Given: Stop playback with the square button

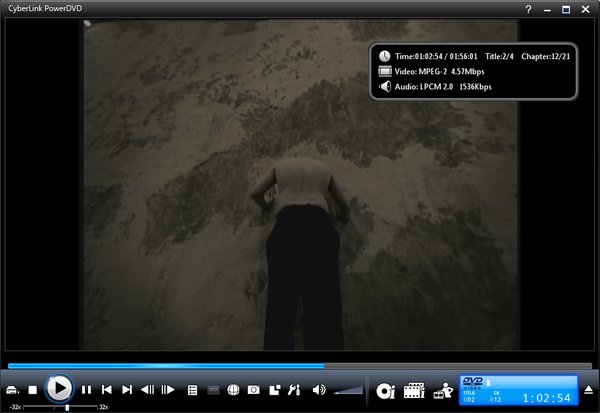Looking at the screenshot, I should [x=33, y=390].
